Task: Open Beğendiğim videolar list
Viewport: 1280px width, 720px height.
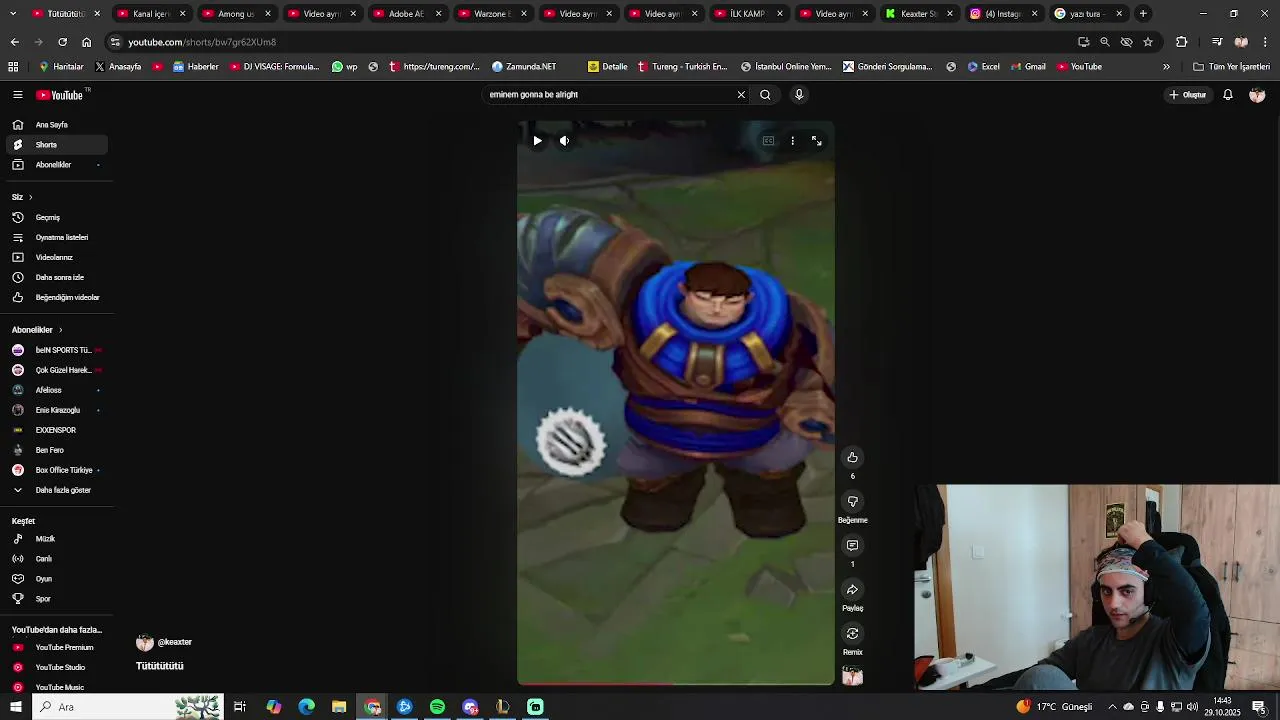Action: pos(56,298)
